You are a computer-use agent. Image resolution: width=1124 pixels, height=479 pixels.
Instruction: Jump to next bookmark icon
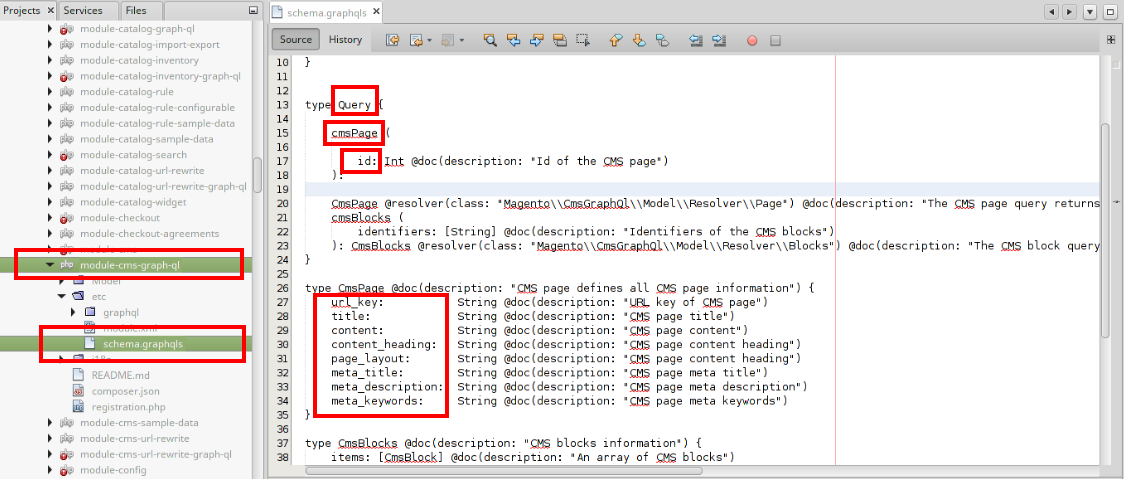(639, 40)
